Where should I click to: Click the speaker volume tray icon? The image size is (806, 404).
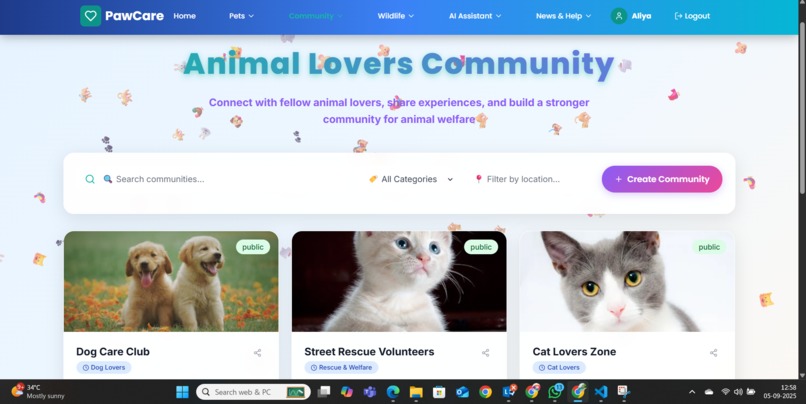[x=738, y=392]
